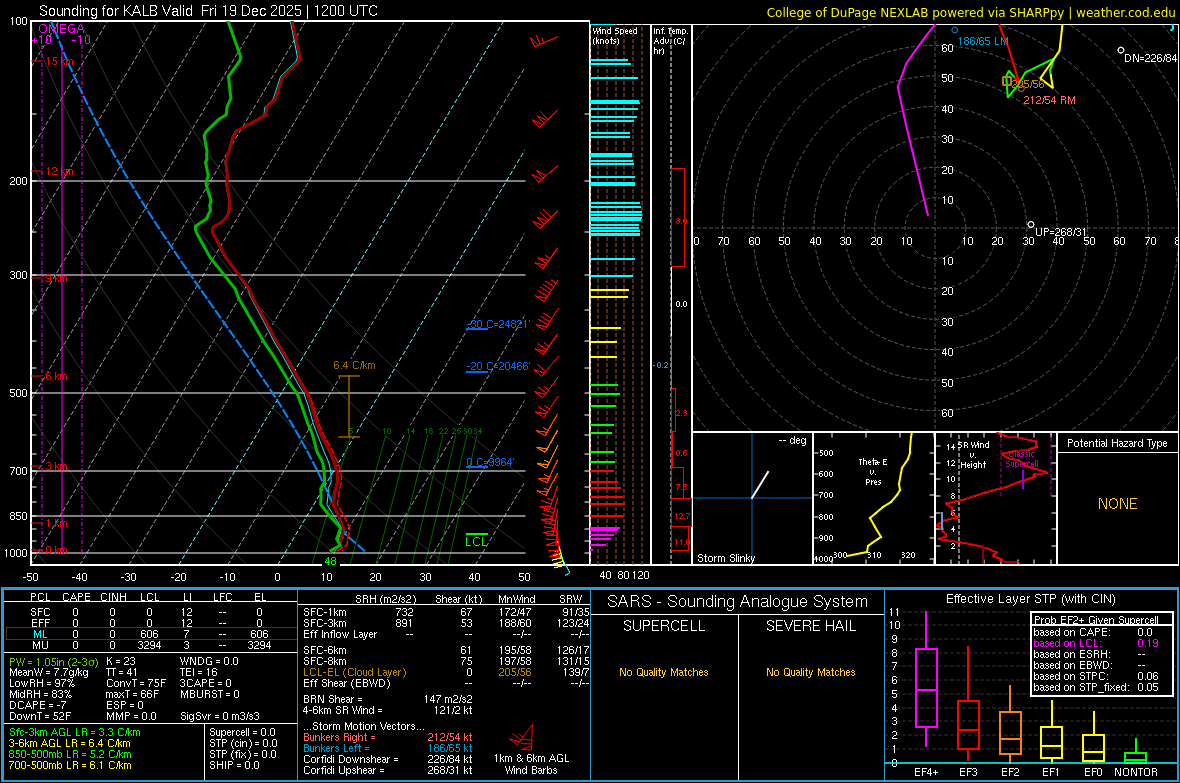Image resolution: width=1180 pixels, height=783 pixels.
Task: Click the Theta-E v. Pres panel label
Action: click(x=873, y=471)
